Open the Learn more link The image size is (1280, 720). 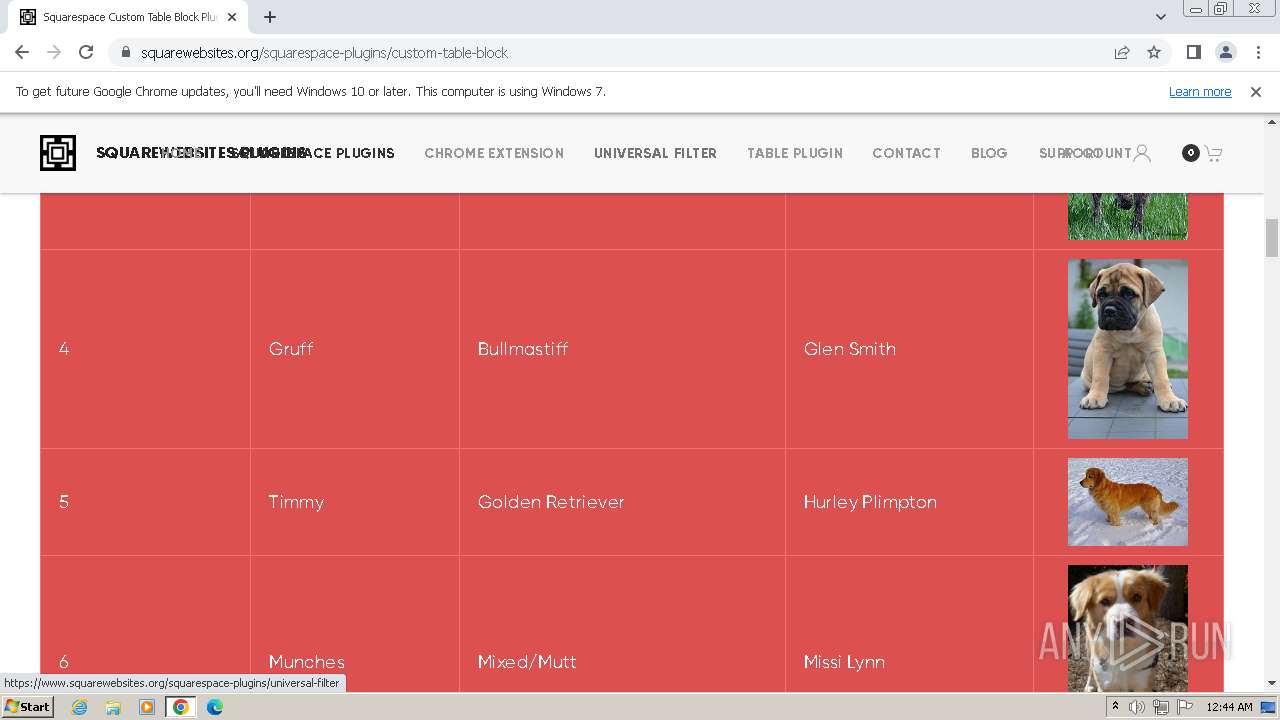pyautogui.click(x=1200, y=91)
